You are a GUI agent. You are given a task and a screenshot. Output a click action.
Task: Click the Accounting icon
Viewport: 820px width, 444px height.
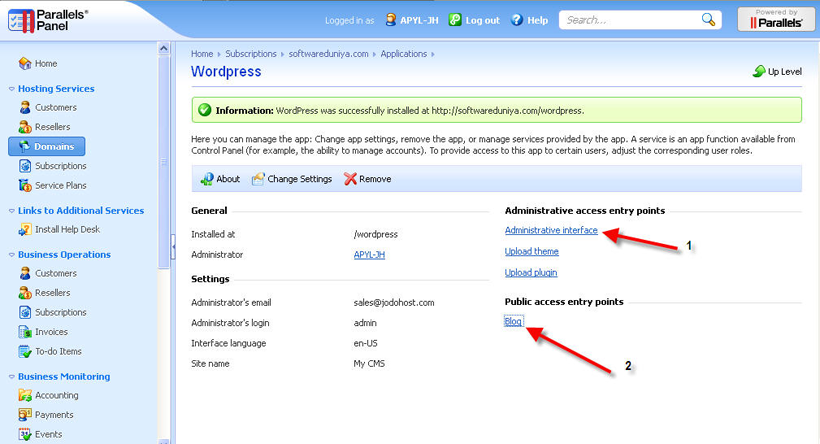click(25, 395)
